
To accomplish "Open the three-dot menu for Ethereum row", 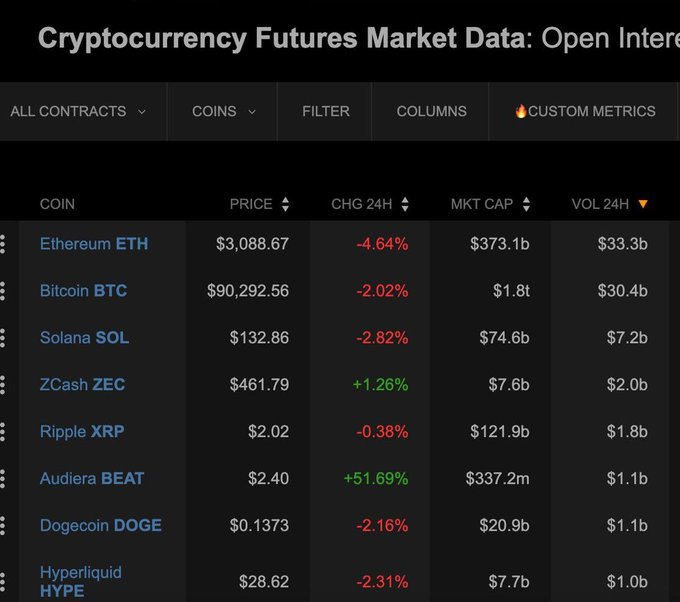I will (3, 244).
